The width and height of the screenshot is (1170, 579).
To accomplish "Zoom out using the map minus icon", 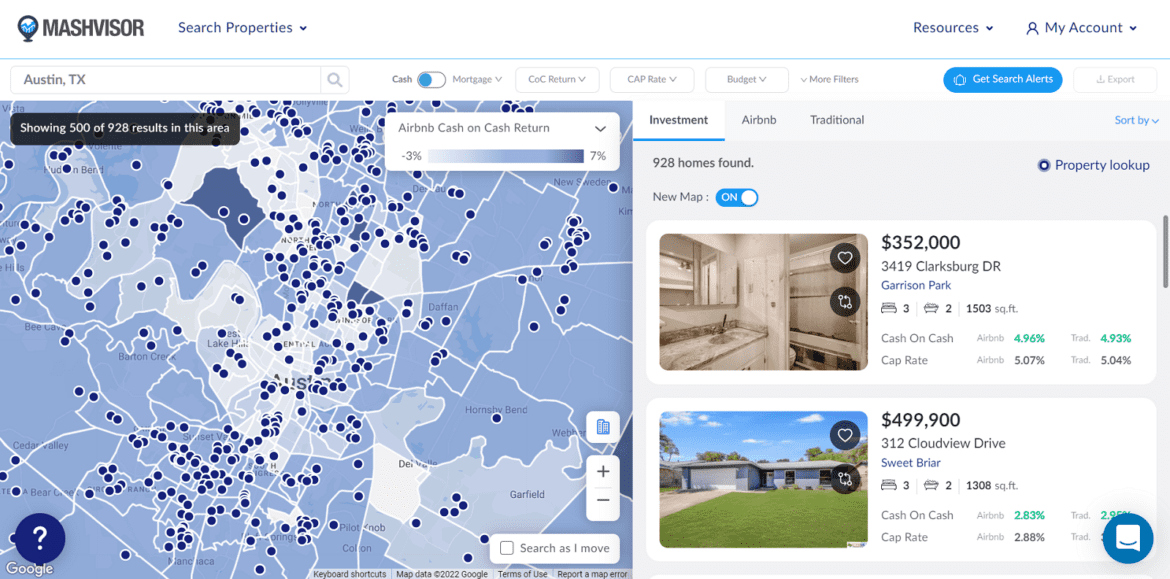I will click(603, 499).
